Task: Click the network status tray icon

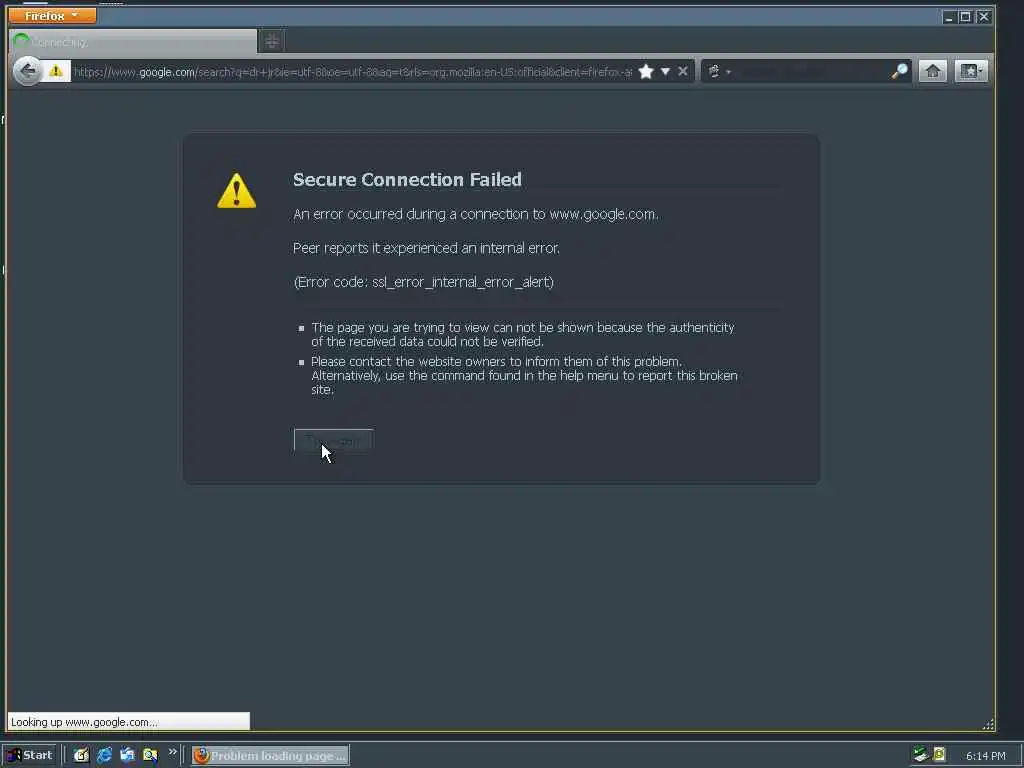Action: tap(921, 755)
